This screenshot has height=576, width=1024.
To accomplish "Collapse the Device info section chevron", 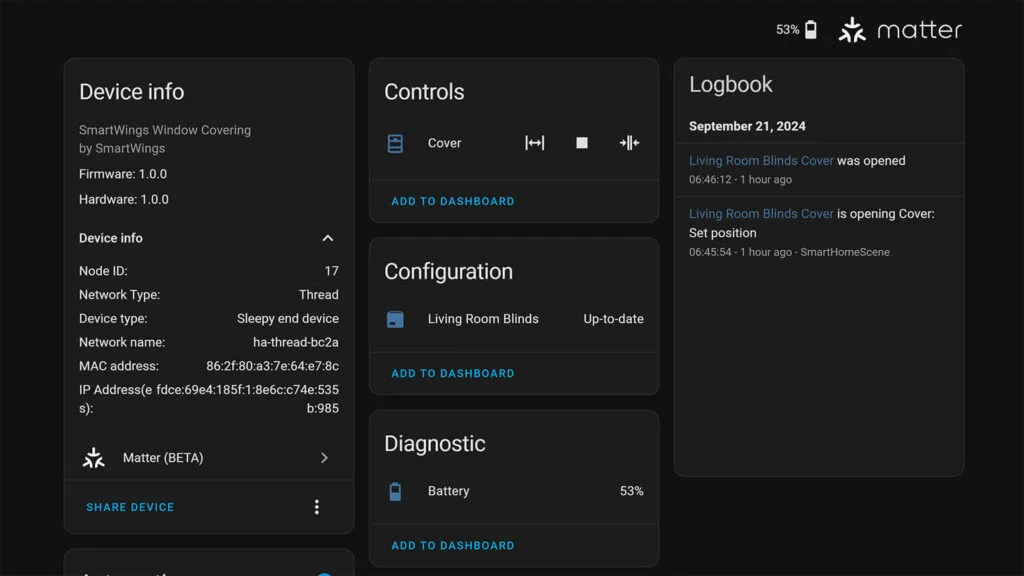I will (328, 238).
